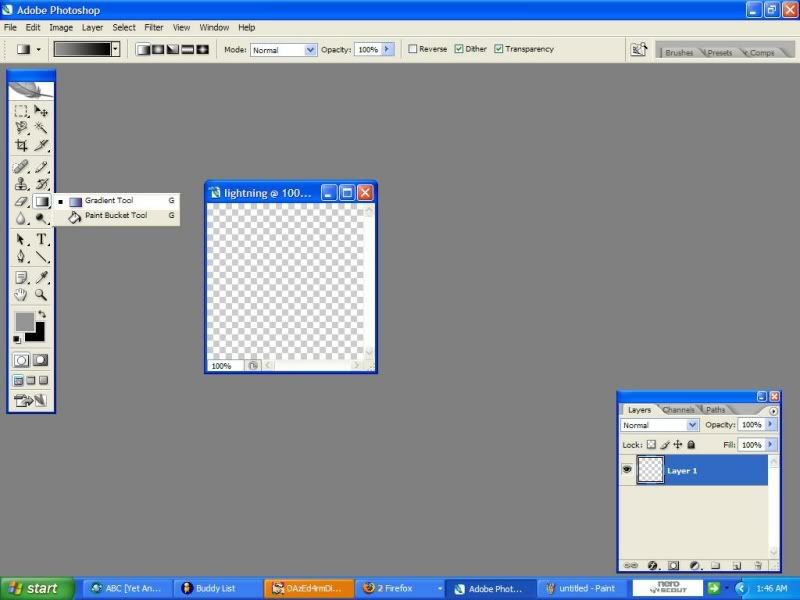The width and height of the screenshot is (800, 600).
Task: Select the Healing Brush tool
Action: point(21,167)
